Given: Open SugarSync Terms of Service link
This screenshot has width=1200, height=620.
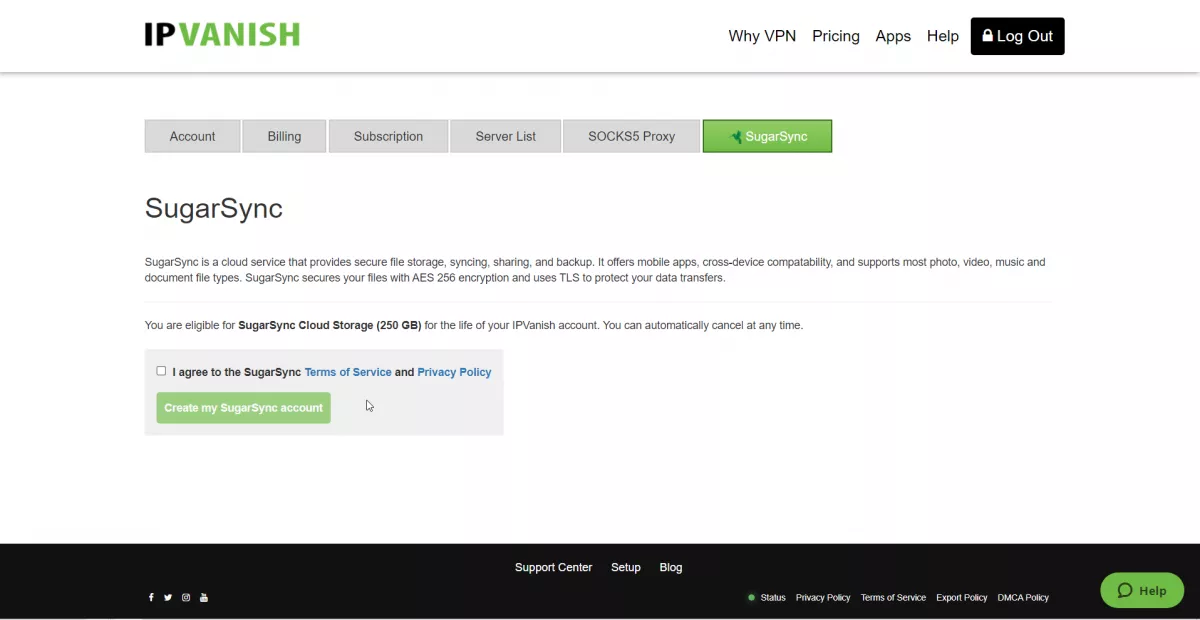Looking at the screenshot, I should pos(348,372).
